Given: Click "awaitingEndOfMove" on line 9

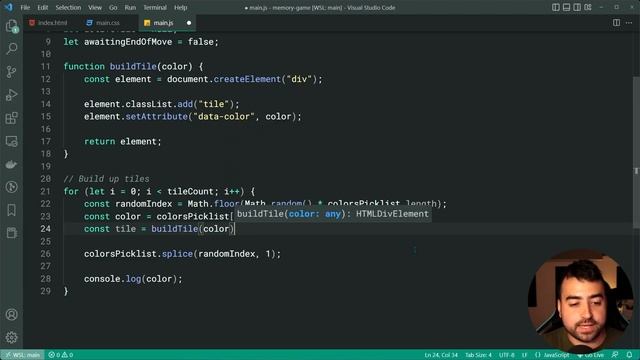Looking at the screenshot, I should click(128, 42).
